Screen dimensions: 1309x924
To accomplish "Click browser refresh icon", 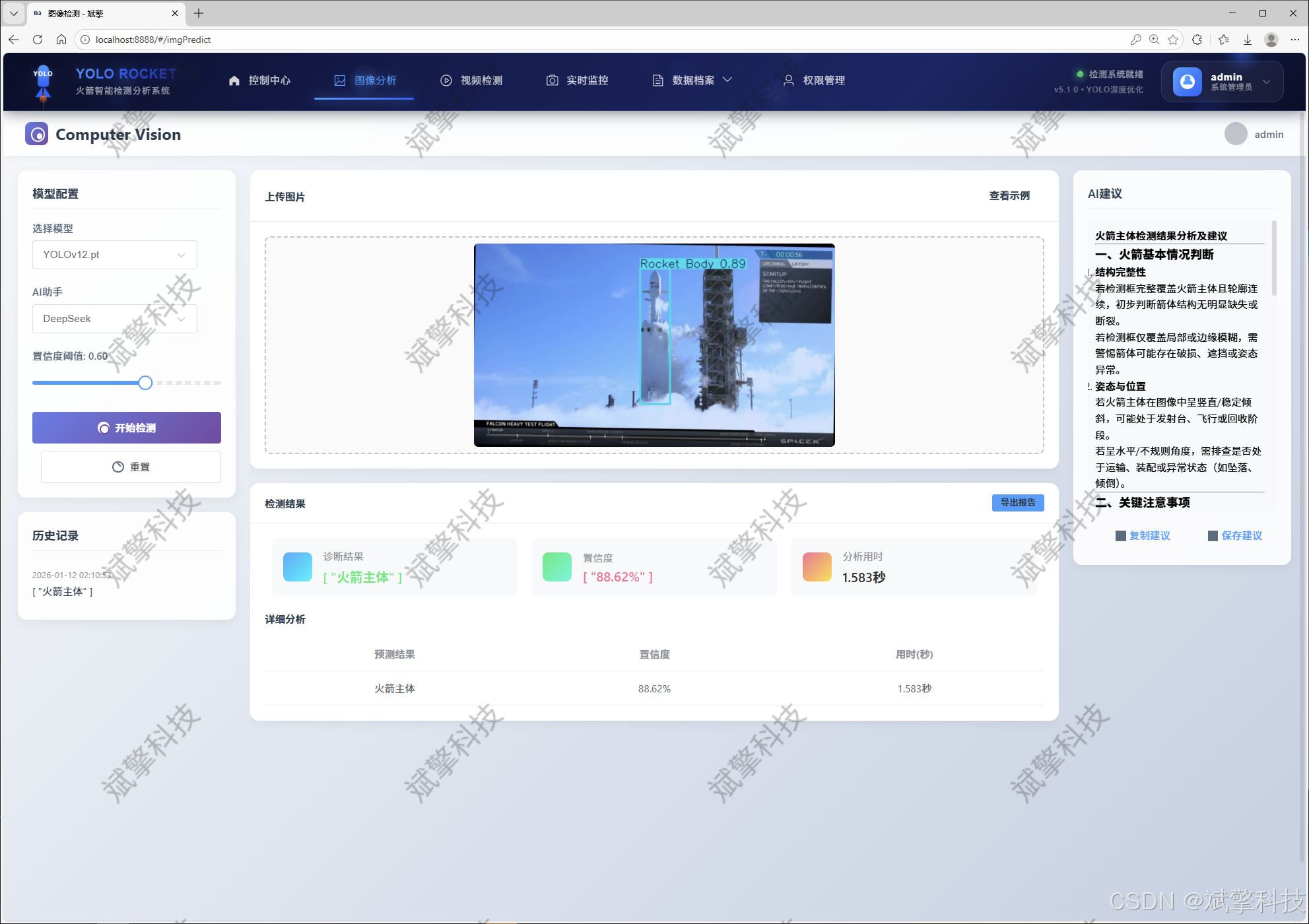I will tap(38, 40).
